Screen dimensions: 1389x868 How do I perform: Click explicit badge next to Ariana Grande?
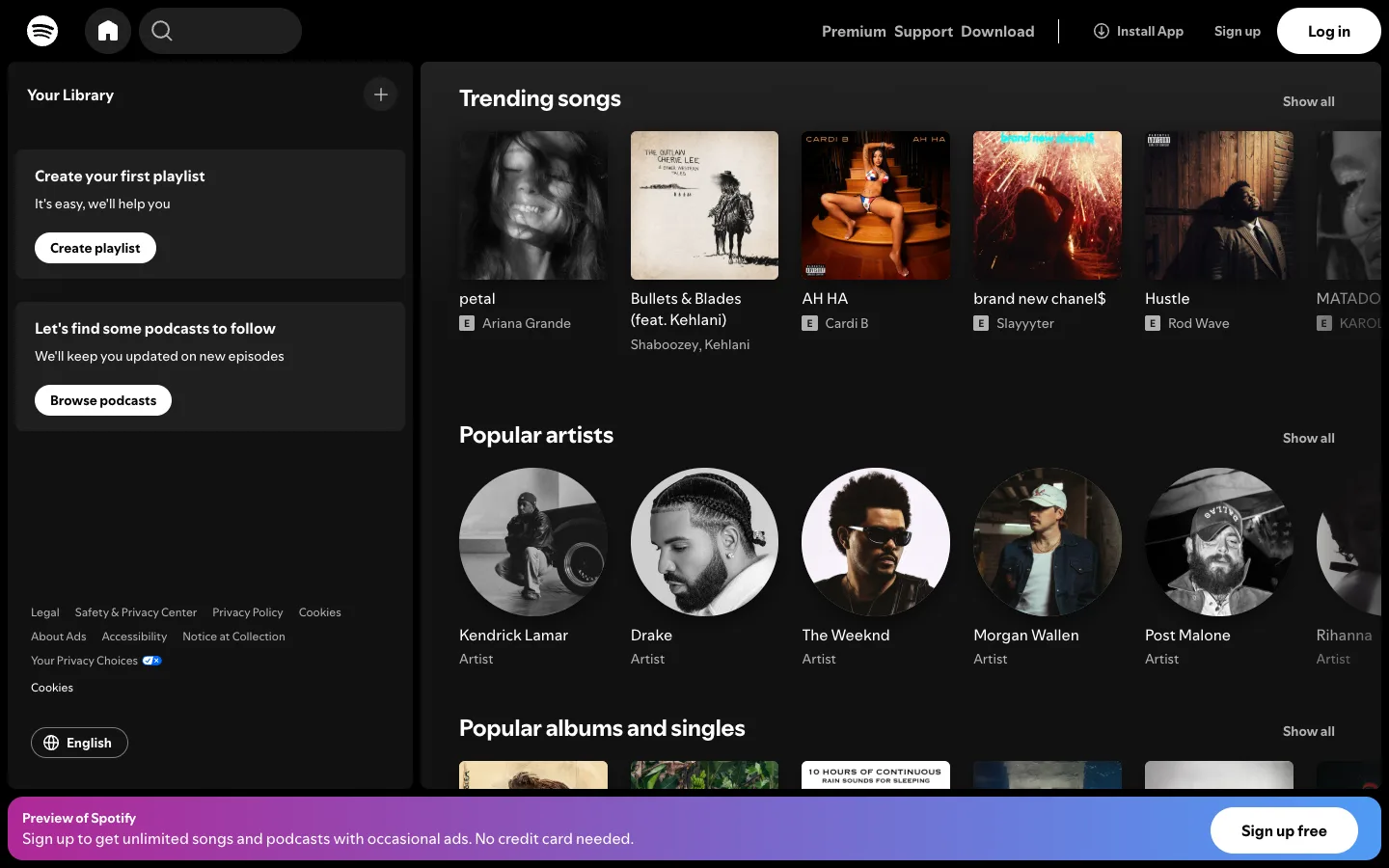(467, 323)
